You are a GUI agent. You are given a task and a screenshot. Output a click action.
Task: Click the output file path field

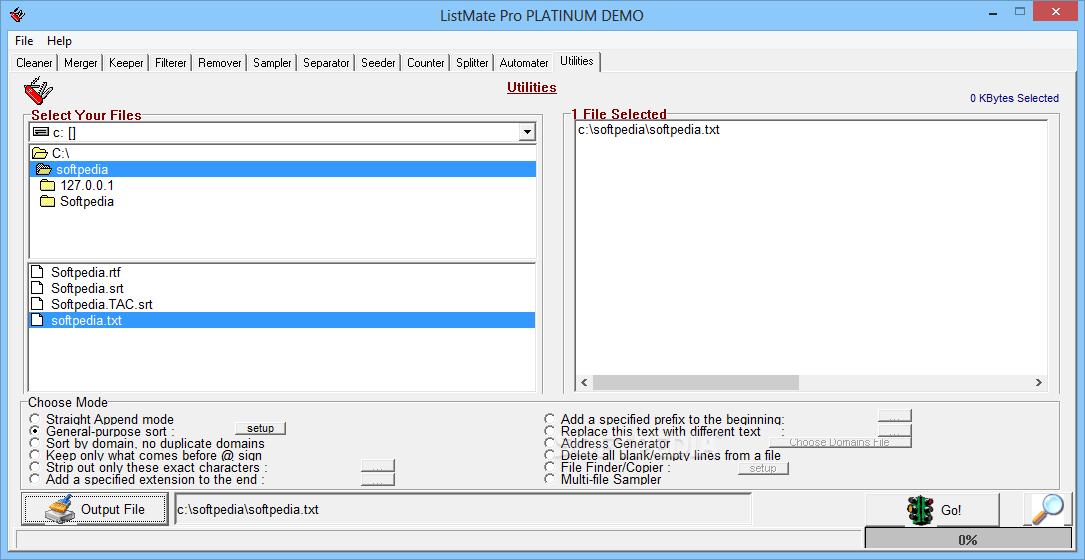[462, 509]
